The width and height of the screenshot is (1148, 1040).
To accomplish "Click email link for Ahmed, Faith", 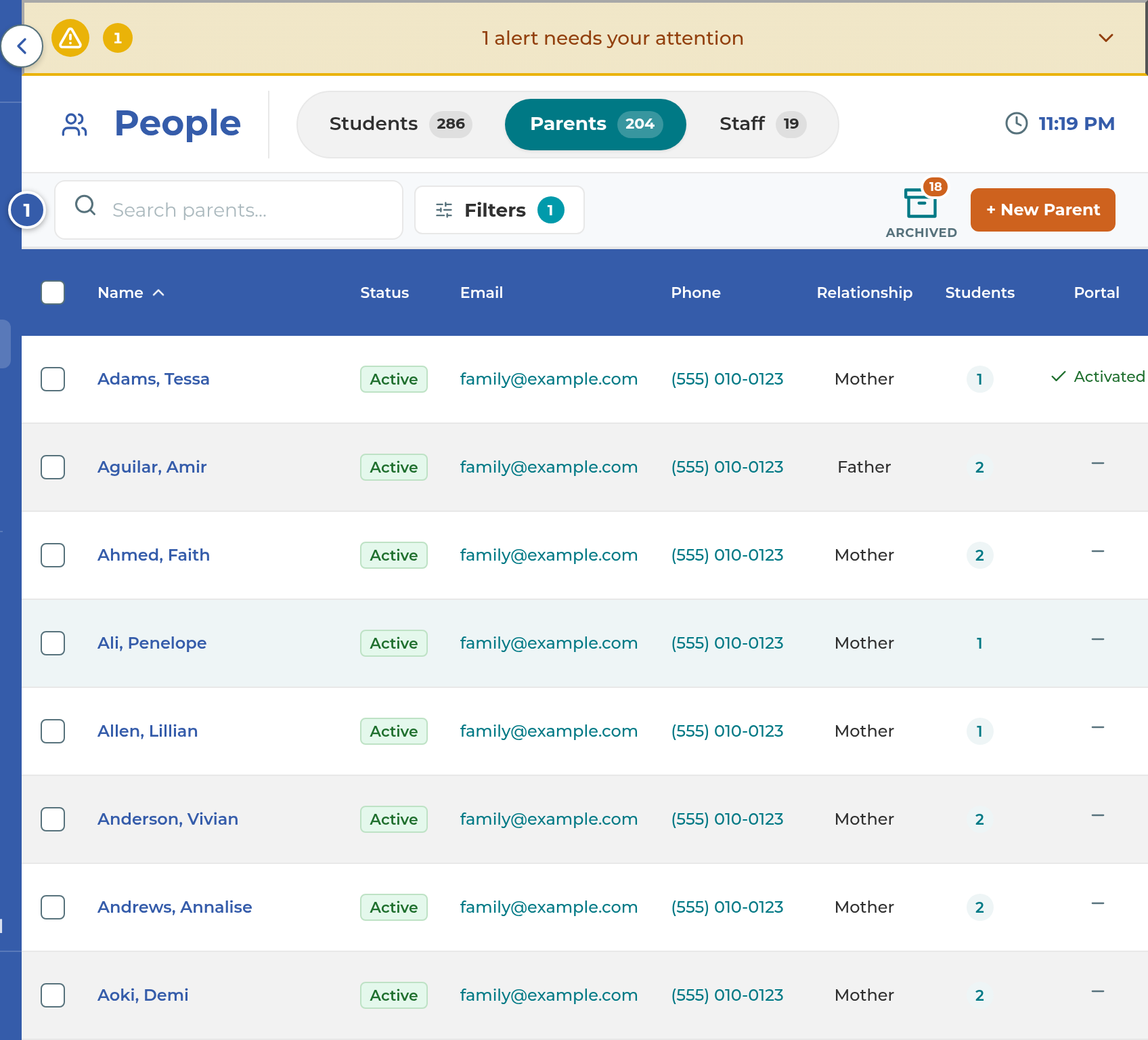I will coord(549,555).
